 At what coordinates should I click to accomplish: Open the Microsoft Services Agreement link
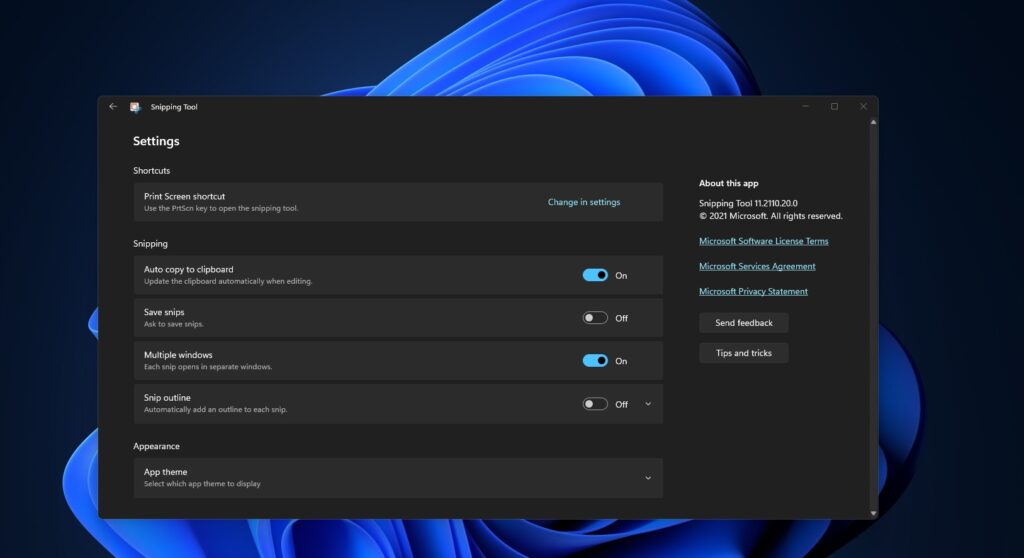tap(757, 266)
